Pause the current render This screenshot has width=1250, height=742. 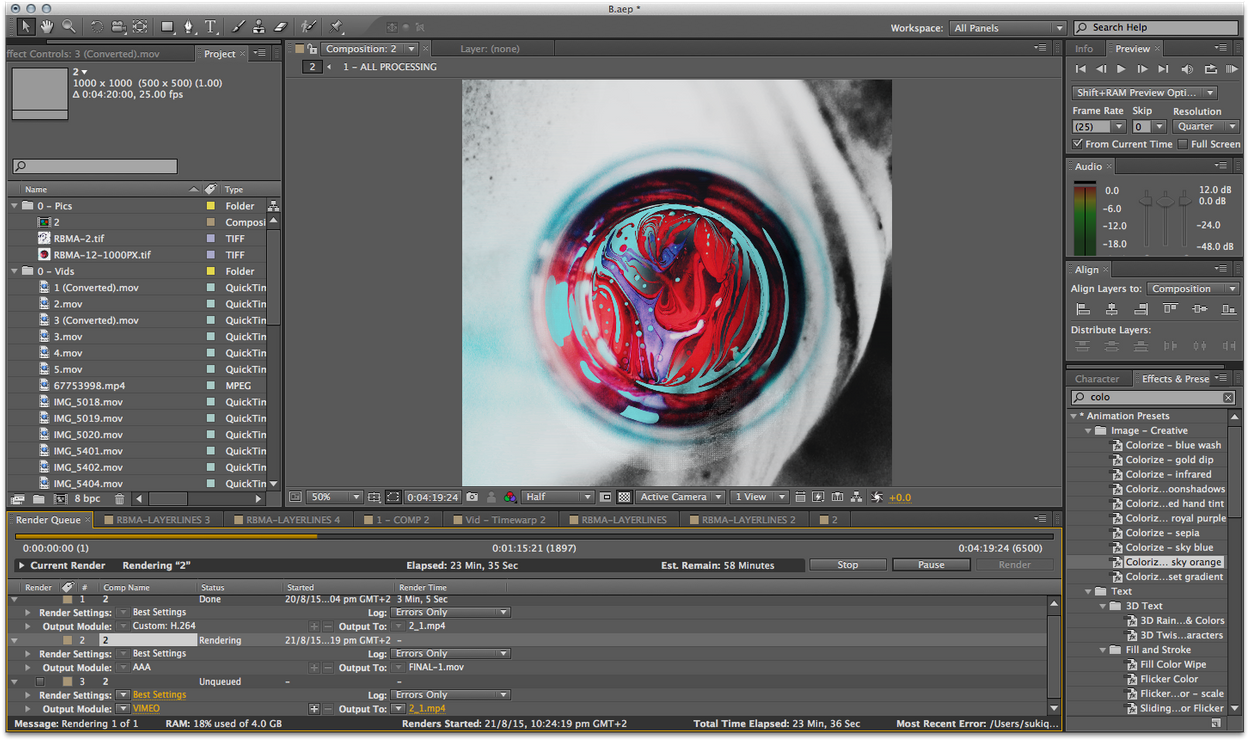tap(931, 565)
